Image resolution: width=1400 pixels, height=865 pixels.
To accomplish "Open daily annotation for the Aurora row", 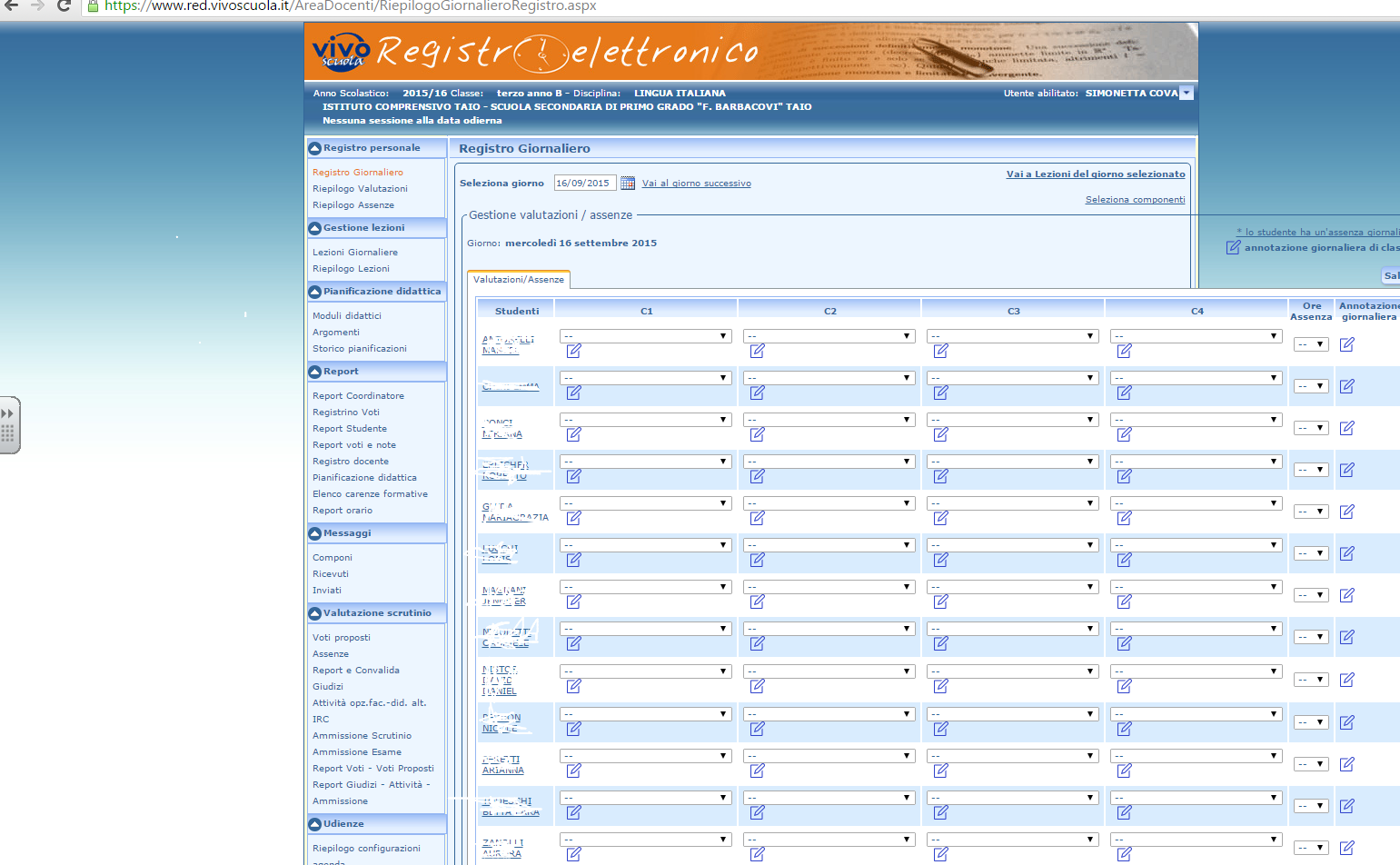I will coord(1347,848).
